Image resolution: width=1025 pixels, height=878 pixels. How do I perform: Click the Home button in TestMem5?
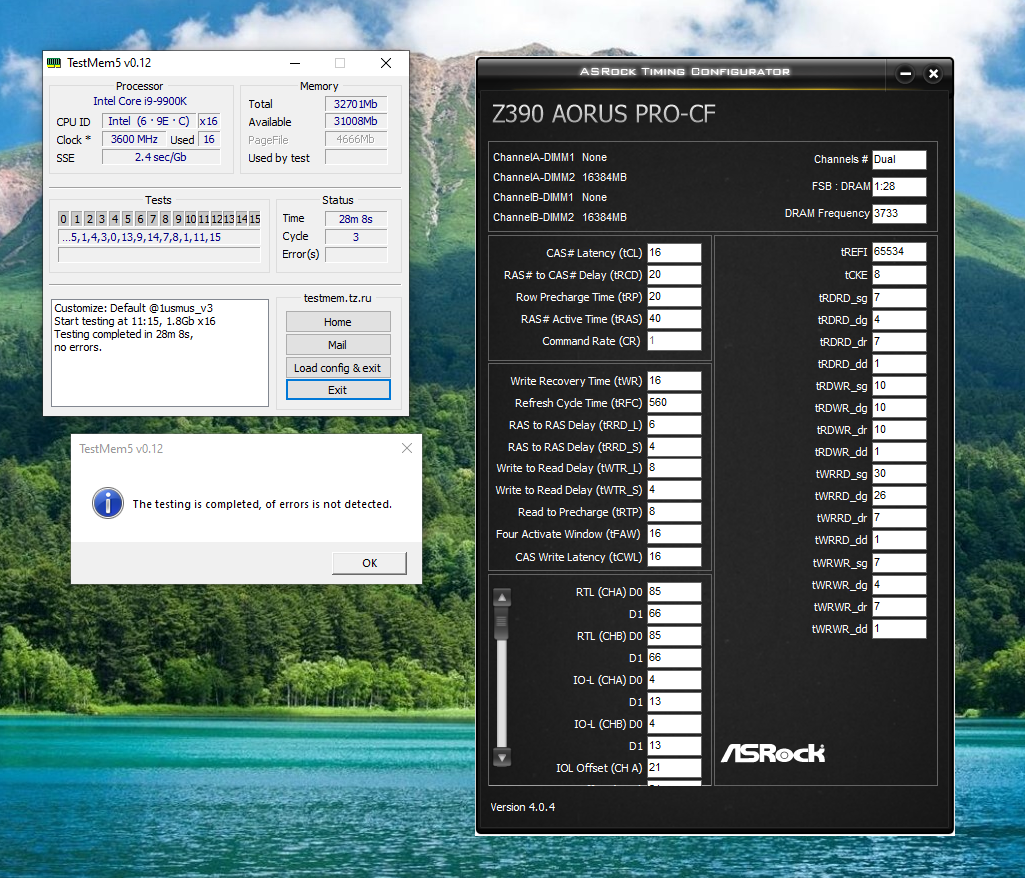[338, 322]
